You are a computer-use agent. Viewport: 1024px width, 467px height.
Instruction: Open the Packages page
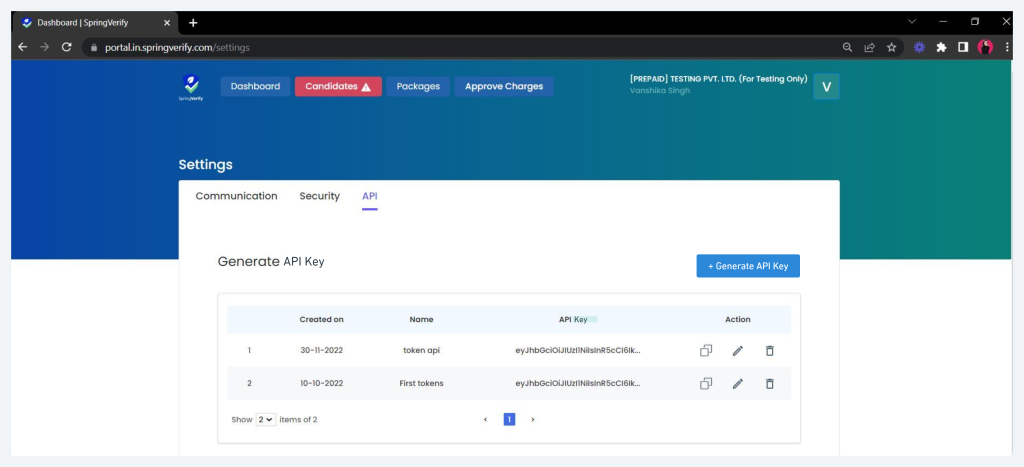418,86
